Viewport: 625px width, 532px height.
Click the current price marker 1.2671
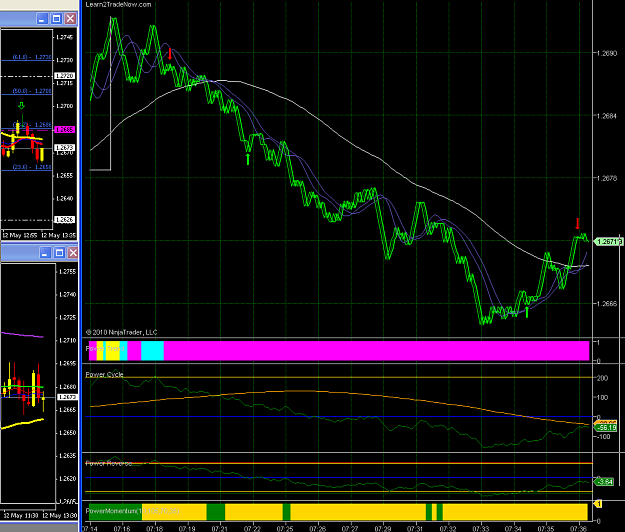point(608,241)
